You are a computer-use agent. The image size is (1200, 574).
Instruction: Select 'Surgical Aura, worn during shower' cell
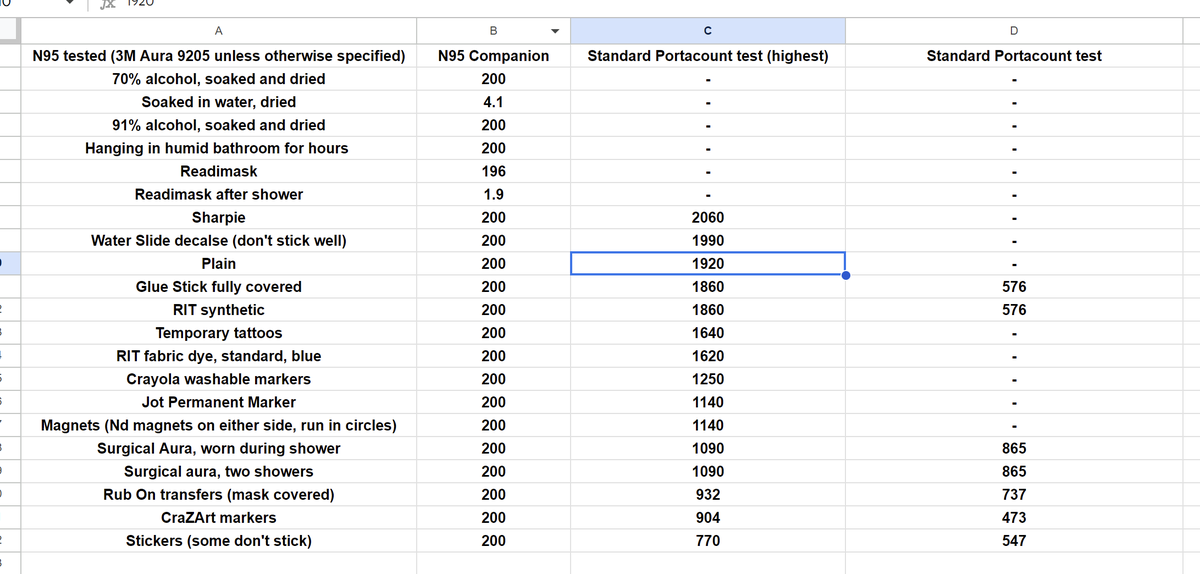pos(219,448)
